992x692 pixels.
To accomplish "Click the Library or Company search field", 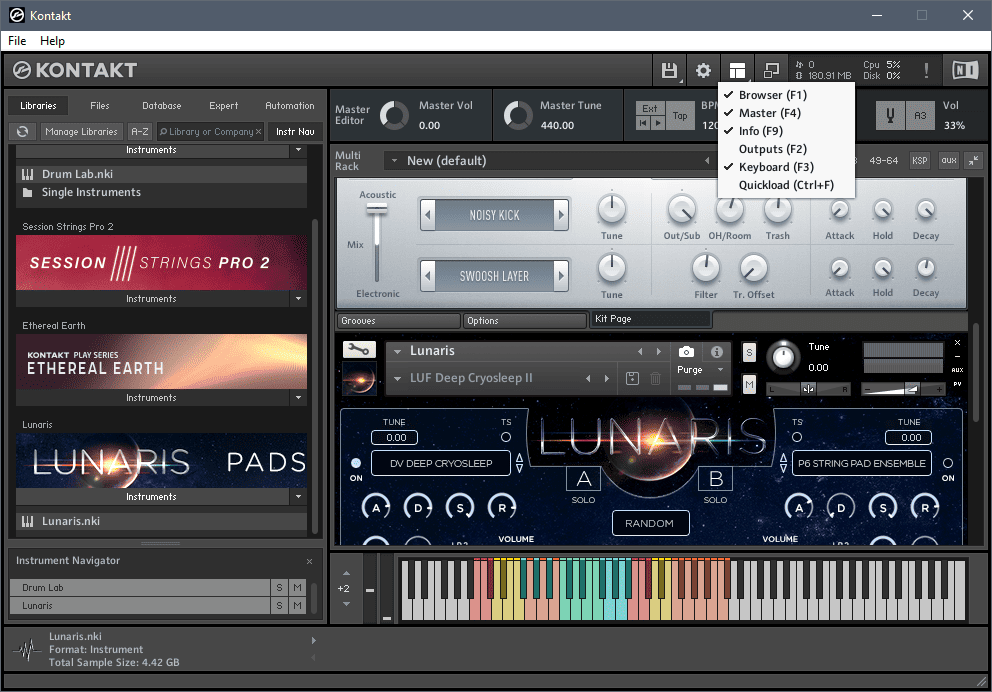I will point(210,131).
